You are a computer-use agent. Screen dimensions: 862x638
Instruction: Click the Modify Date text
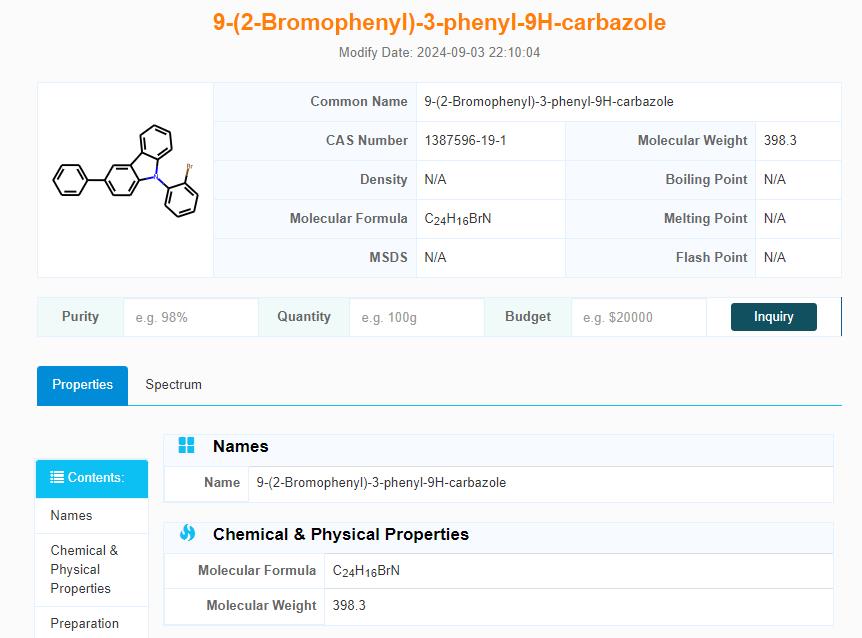(439, 52)
